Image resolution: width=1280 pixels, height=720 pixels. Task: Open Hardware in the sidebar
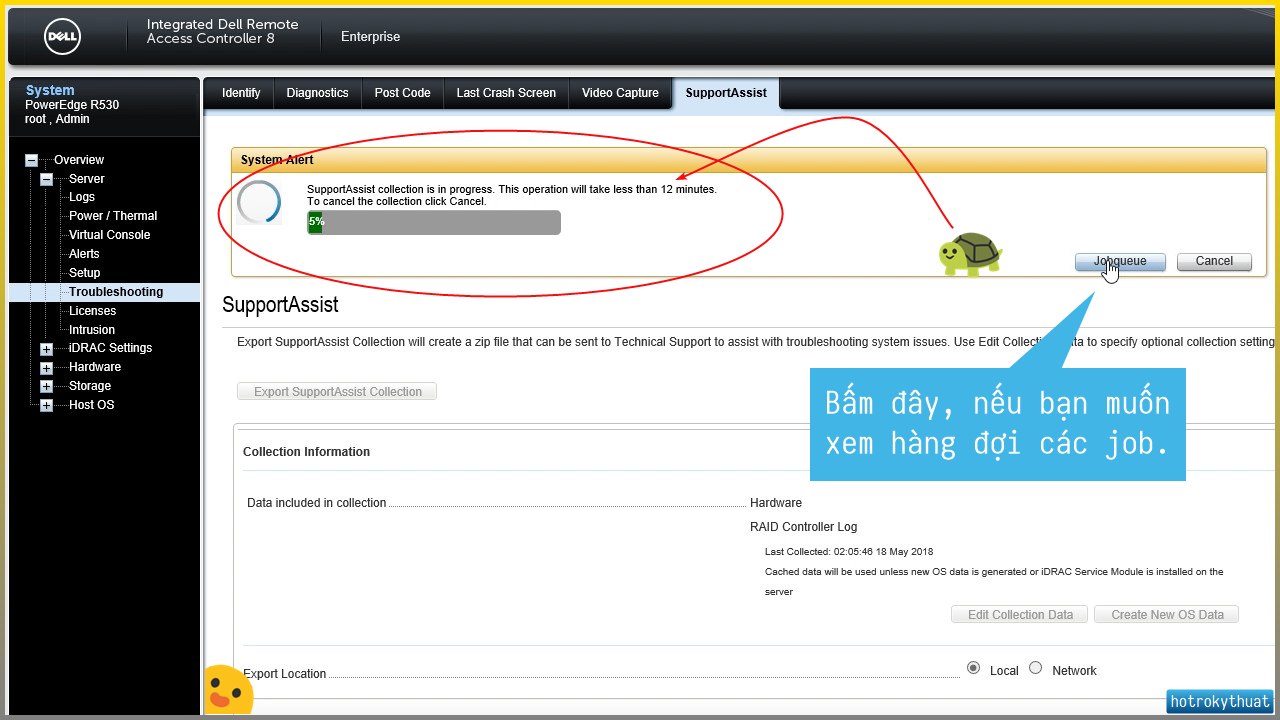(x=95, y=367)
